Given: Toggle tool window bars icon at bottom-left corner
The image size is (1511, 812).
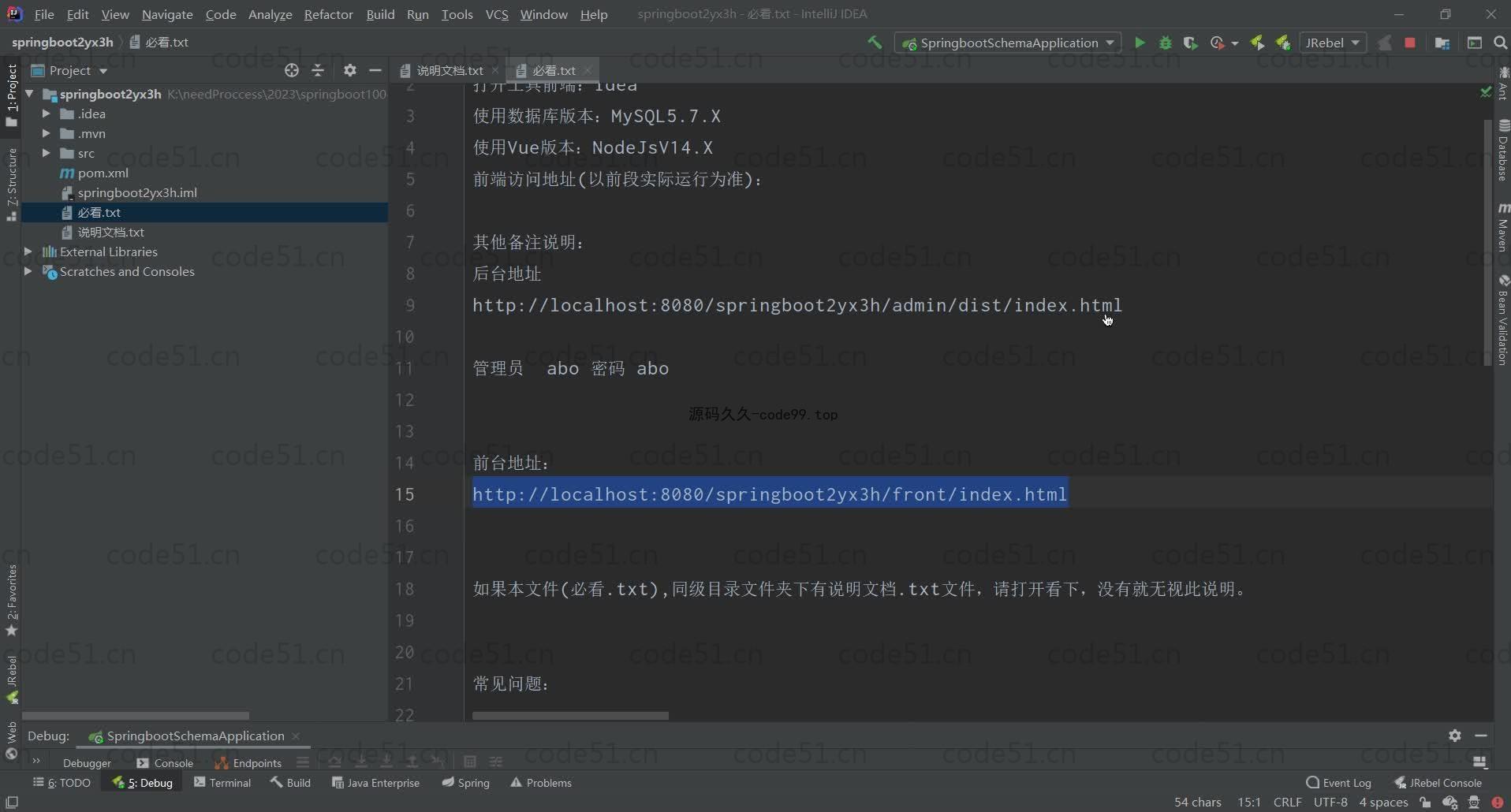Looking at the screenshot, I should [x=12, y=802].
